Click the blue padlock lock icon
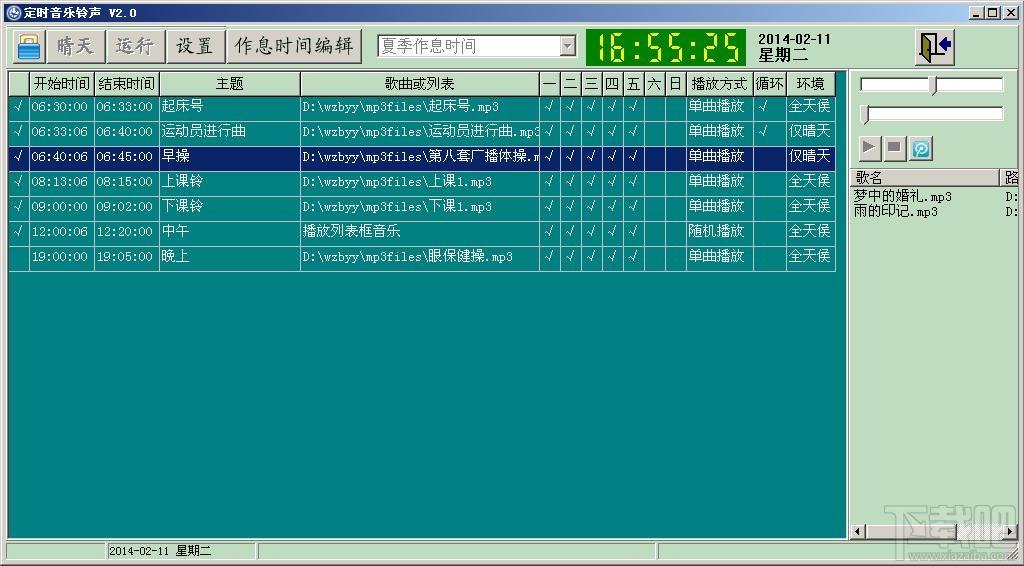The width and height of the screenshot is (1024, 566). (x=29, y=46)
